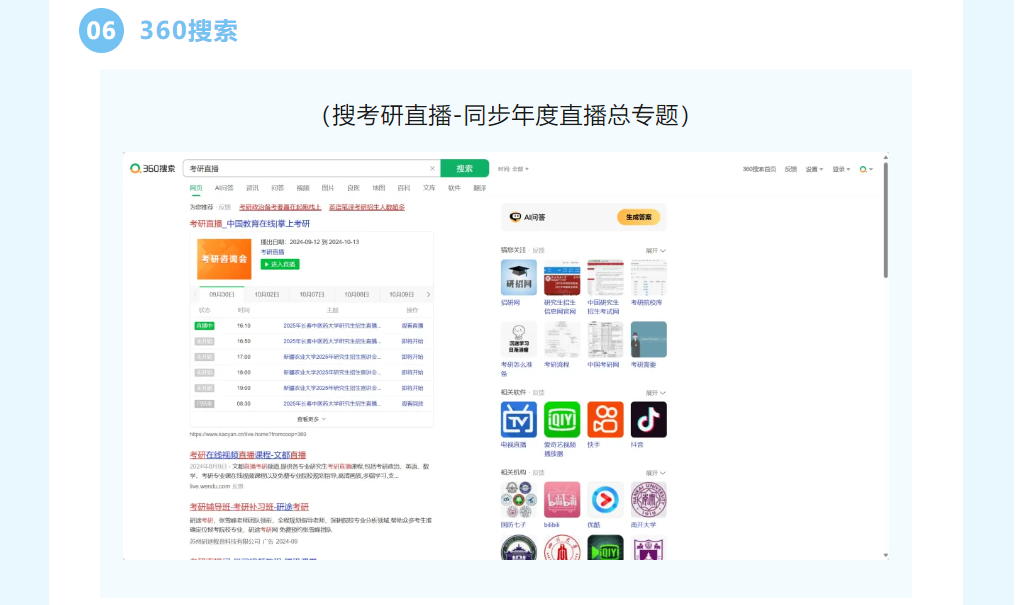Clear the search box with the X icon

coord(432,168)
